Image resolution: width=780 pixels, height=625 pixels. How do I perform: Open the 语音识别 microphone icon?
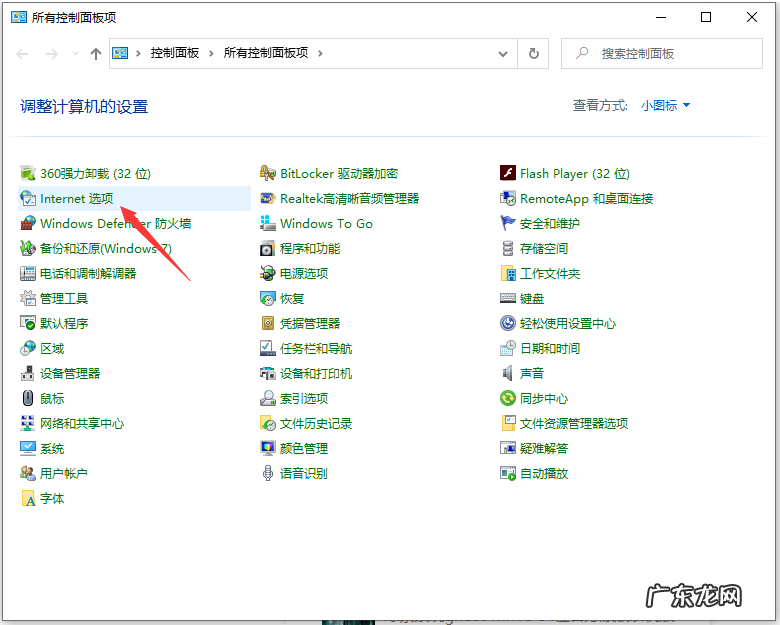click(x=268, y=473)
